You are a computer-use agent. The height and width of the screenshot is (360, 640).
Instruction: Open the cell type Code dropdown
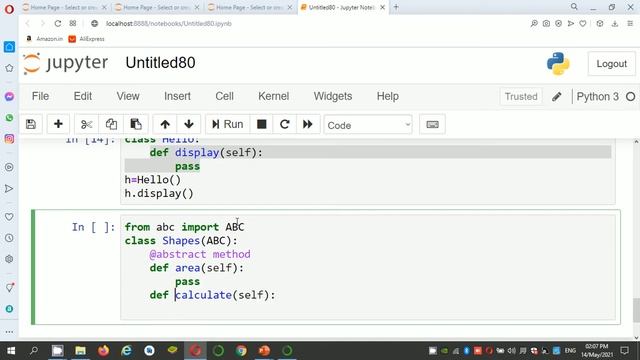pos(368,125)
